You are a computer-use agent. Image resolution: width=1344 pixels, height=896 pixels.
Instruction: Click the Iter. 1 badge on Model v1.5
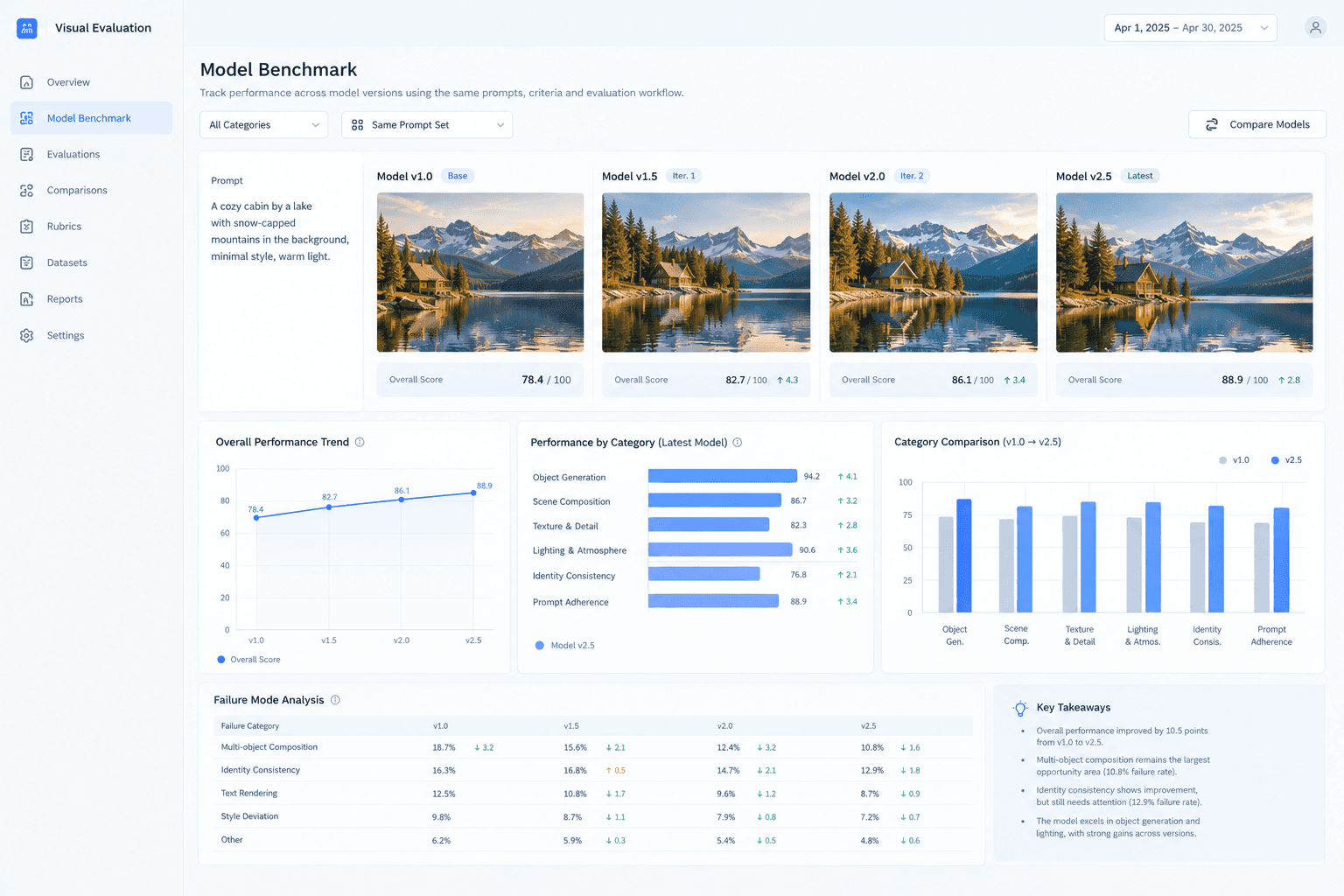684,176
